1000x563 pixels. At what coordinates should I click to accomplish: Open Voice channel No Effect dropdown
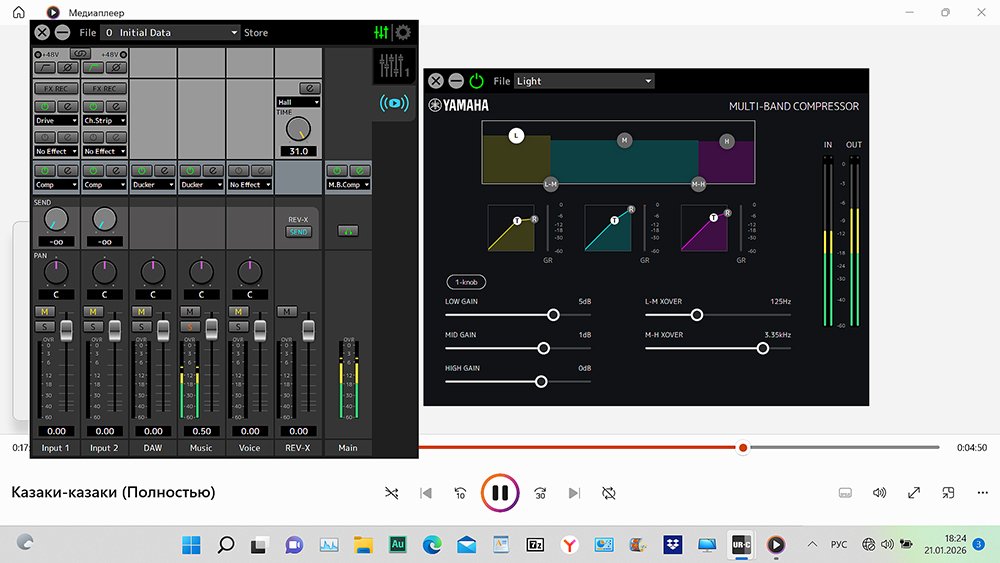[x=250, y=184]
